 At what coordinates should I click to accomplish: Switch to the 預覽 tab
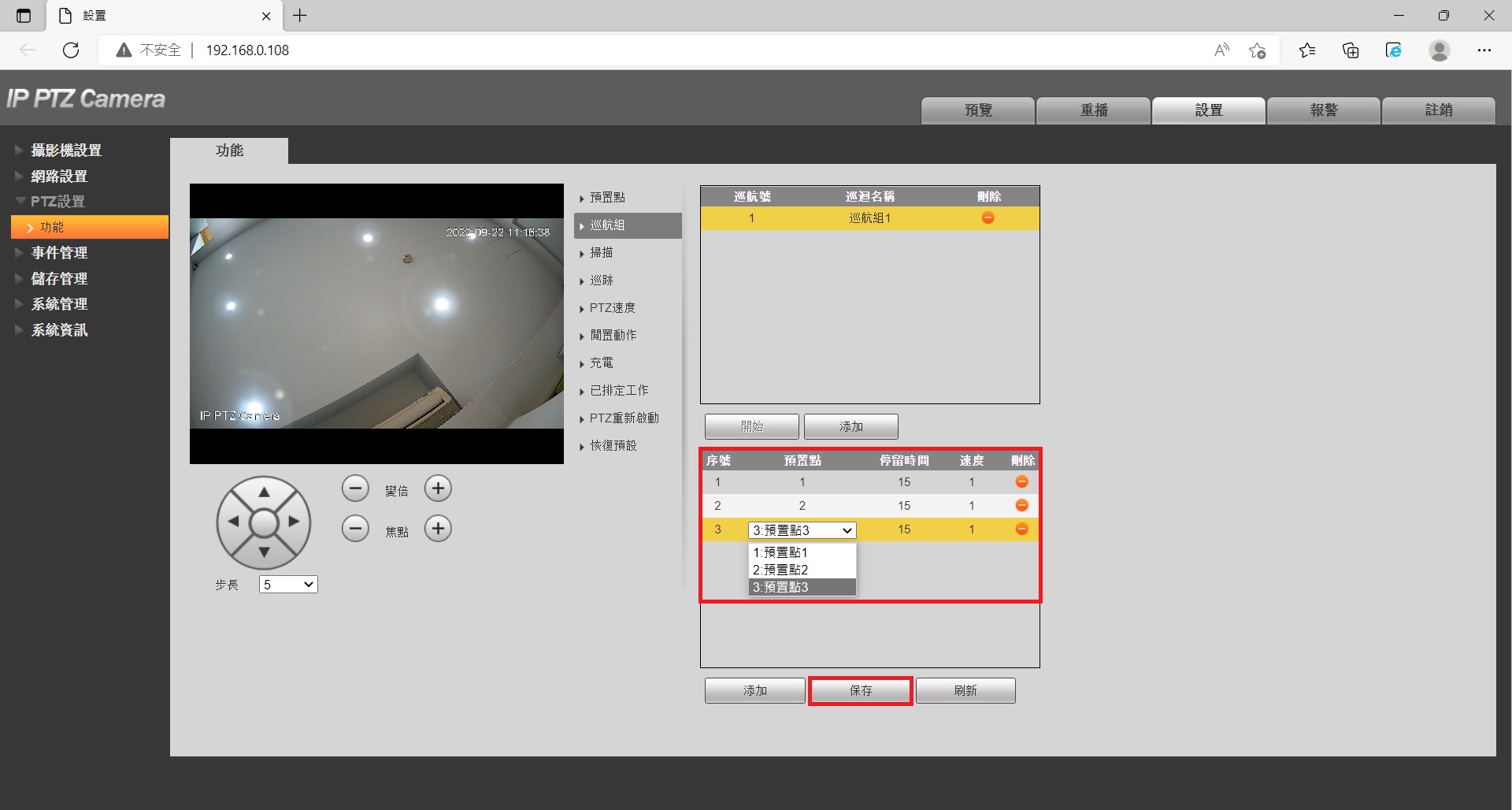[x=978, y=110]
